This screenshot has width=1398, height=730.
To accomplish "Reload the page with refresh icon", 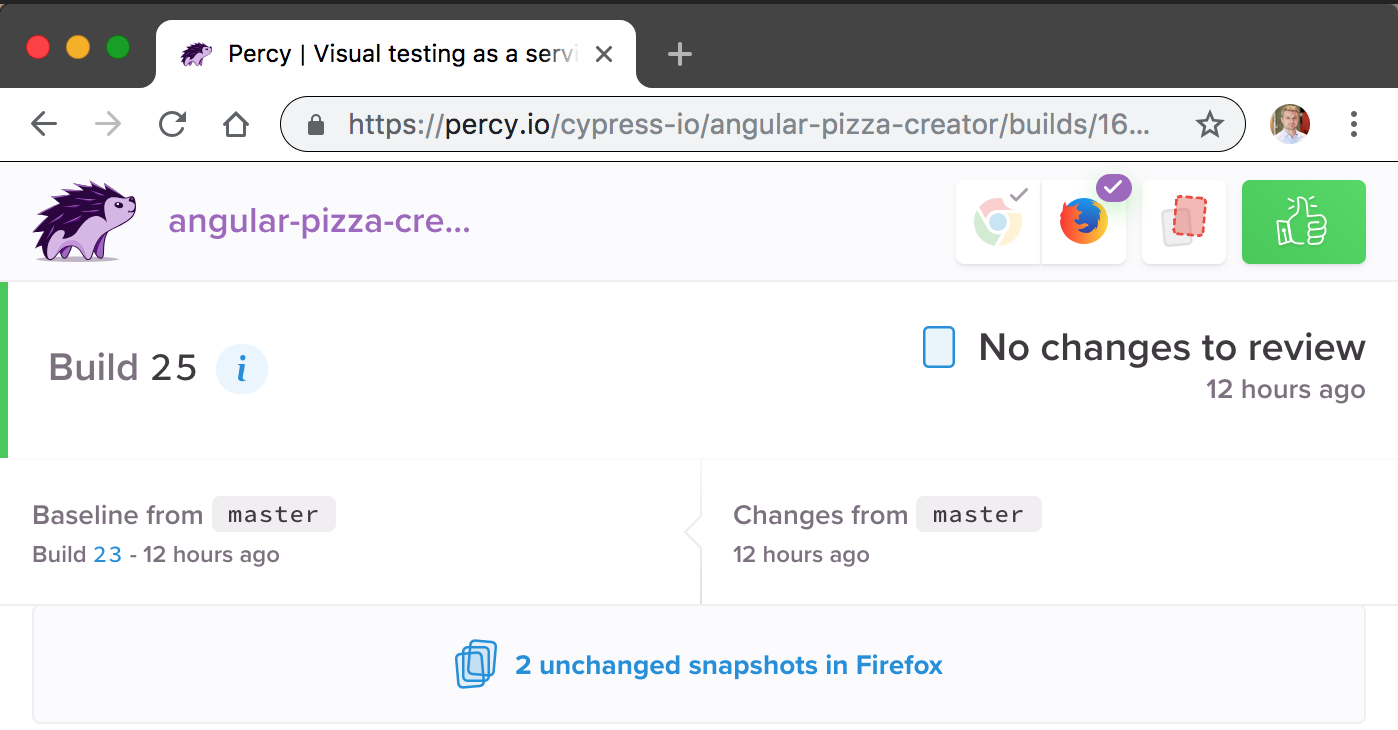I will (x=172, y=124).
